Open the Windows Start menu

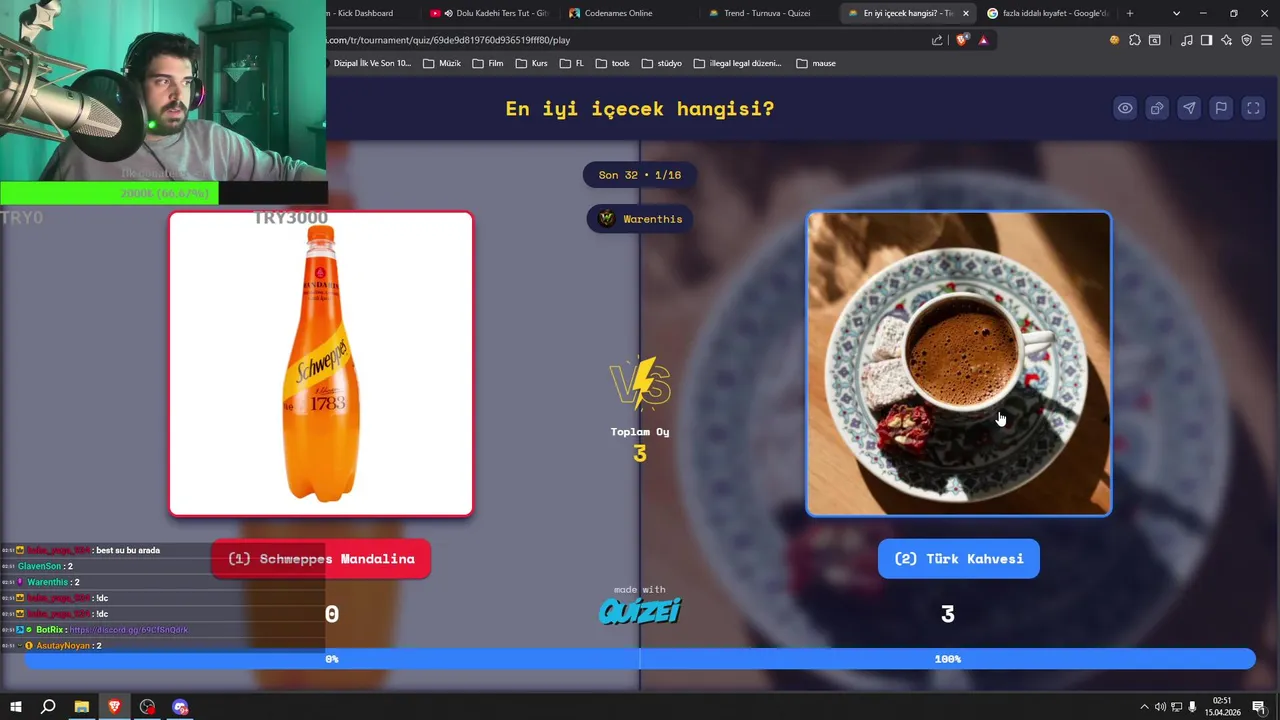[x=16, y=707]
